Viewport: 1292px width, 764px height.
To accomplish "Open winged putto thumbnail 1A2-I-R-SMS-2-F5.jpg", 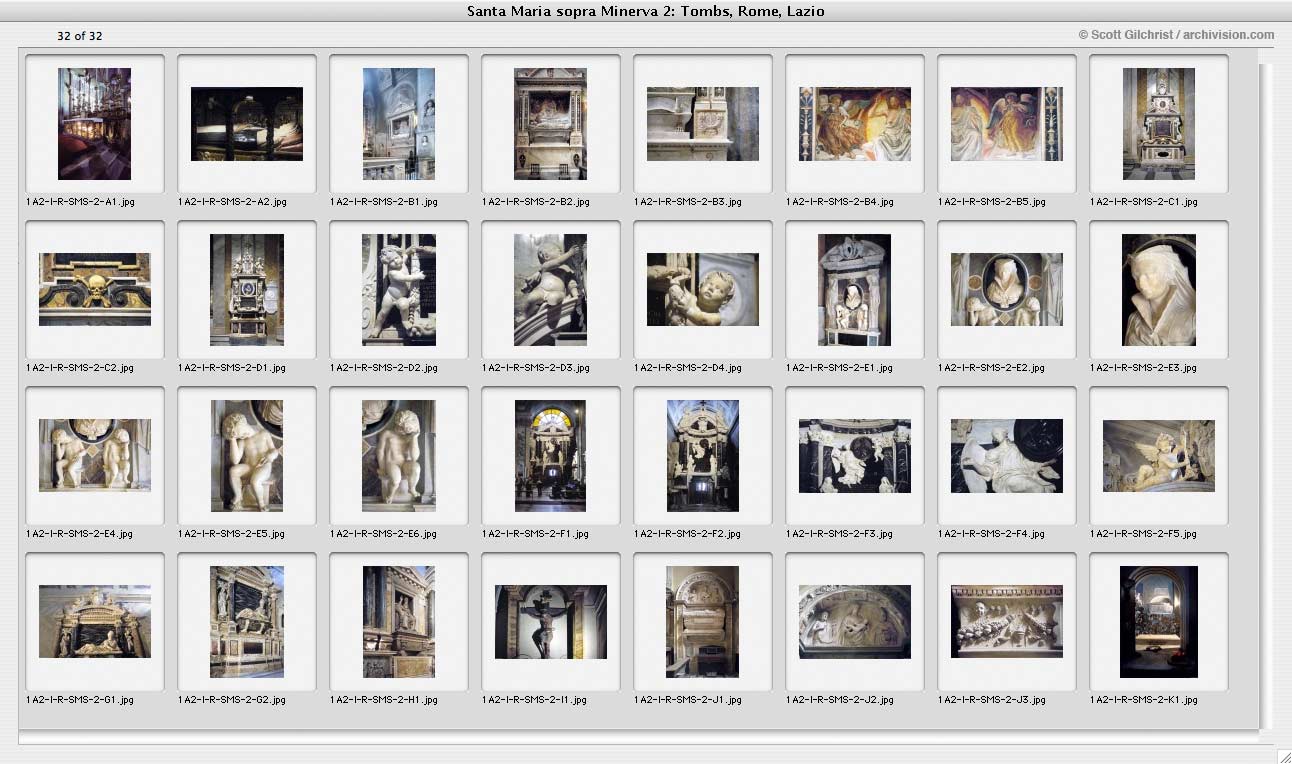I will [x=1159, y=456].
